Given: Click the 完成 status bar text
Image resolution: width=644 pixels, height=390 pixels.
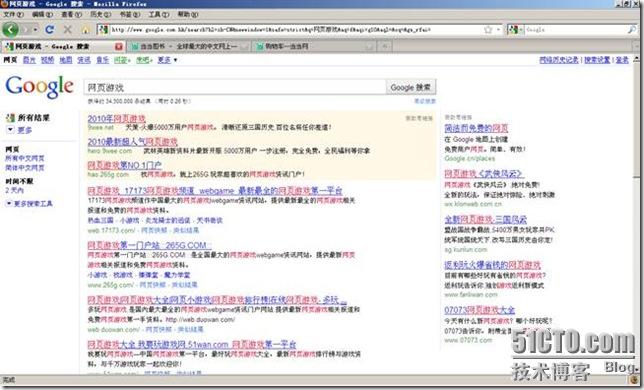Looking at the screenshot, I should [x=9, y=380].
